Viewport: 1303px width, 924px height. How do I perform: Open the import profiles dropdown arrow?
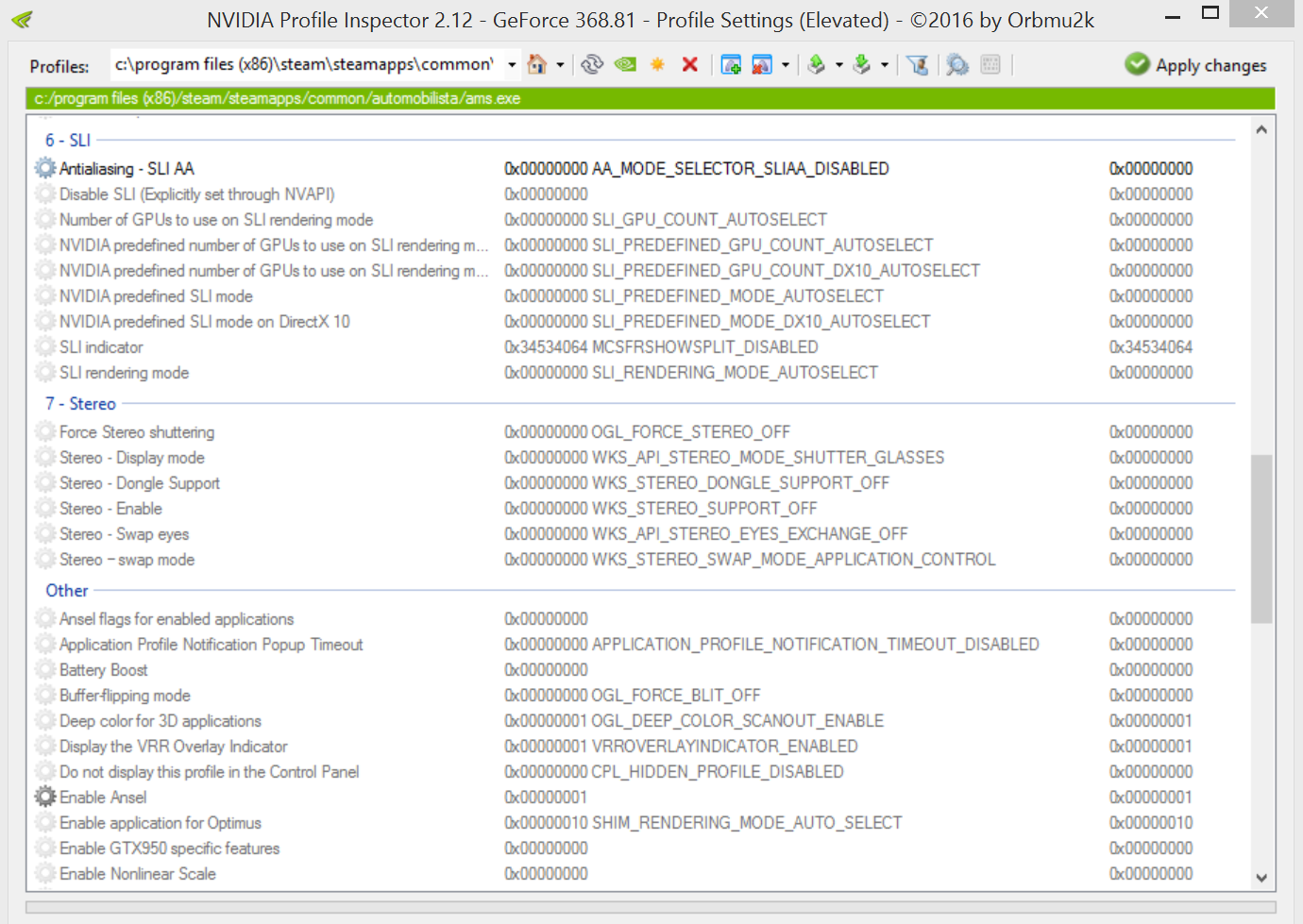(884, 65)
